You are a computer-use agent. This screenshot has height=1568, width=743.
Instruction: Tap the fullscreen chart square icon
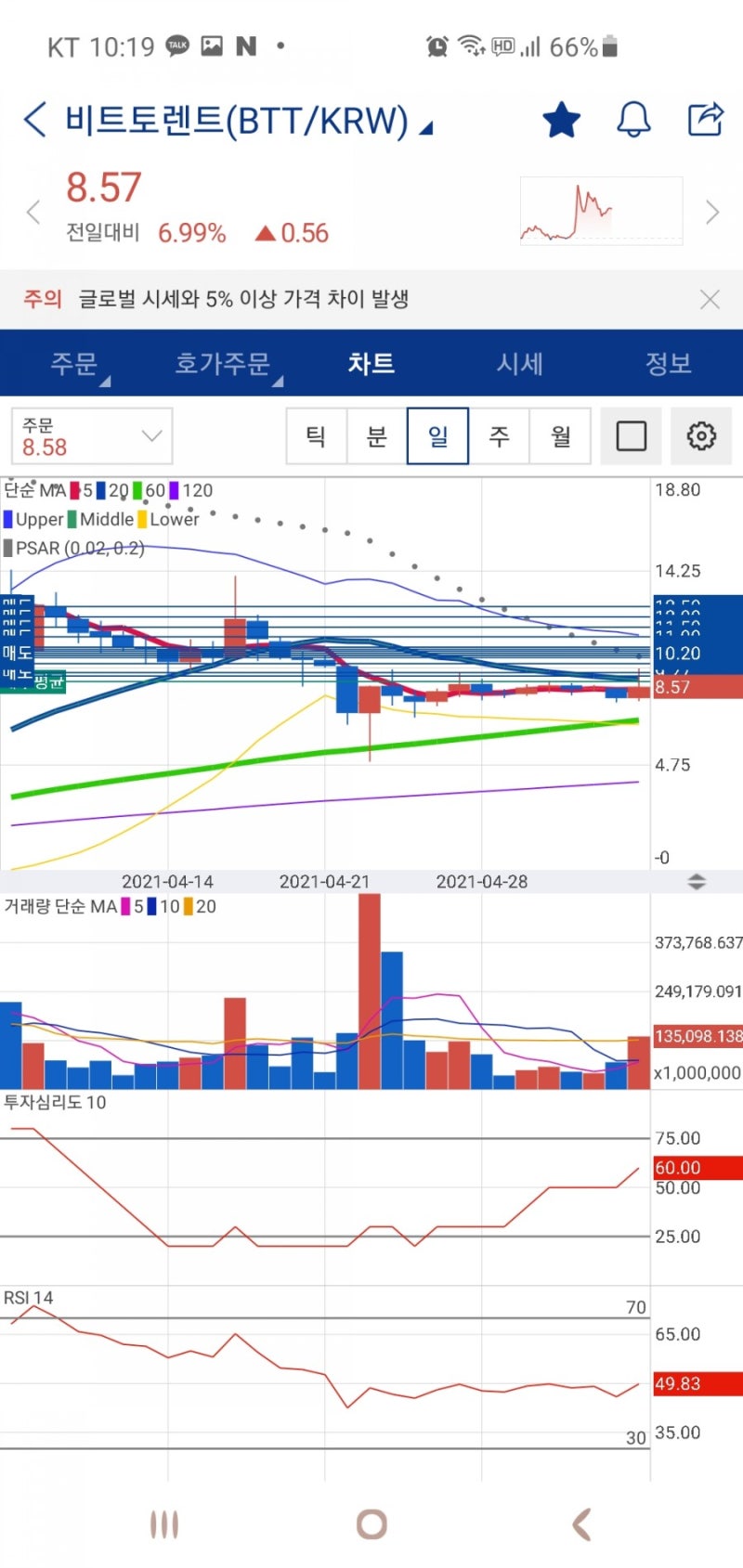point(631,435)
